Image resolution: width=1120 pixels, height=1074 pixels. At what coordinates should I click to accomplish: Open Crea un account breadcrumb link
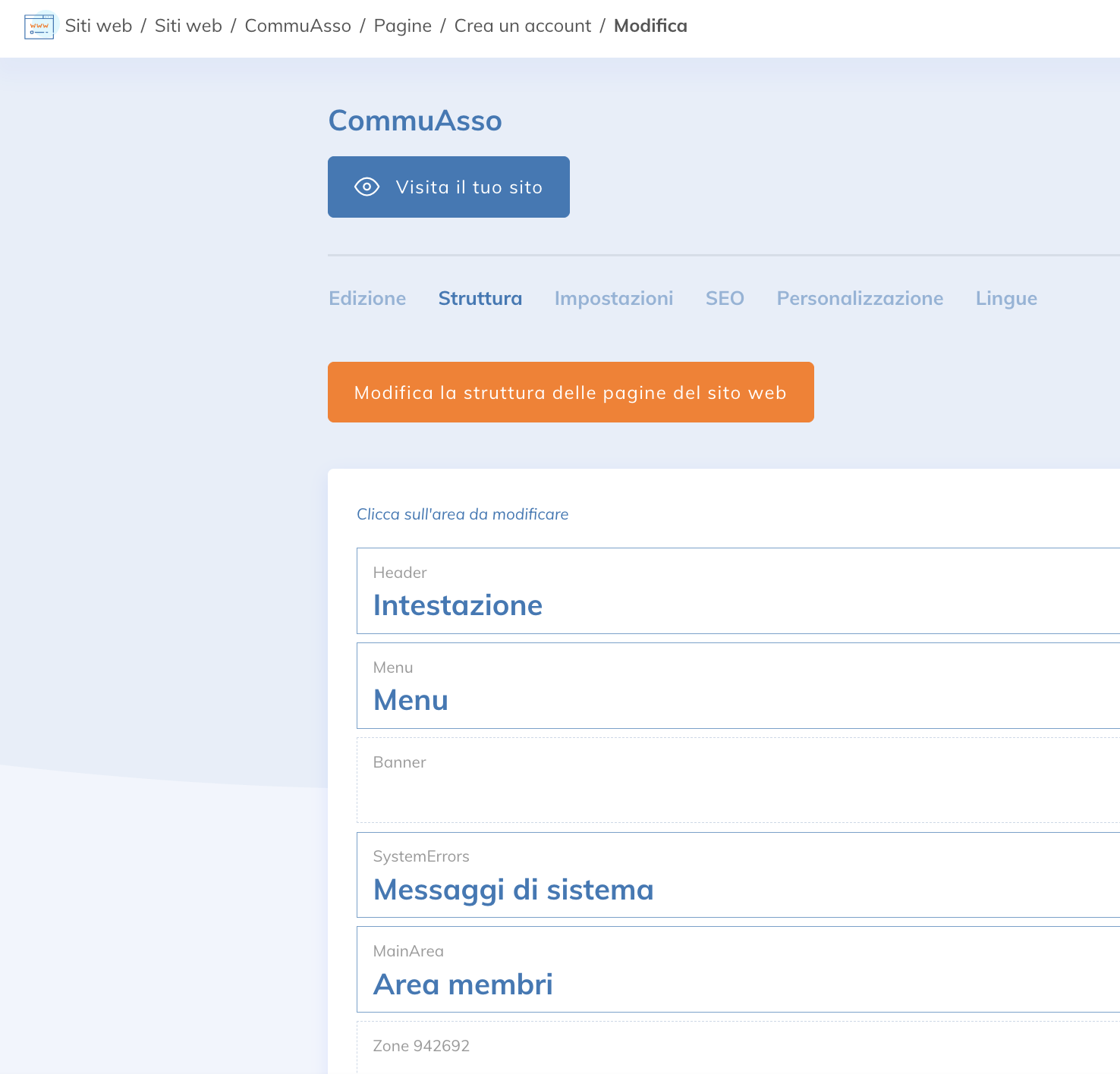tap(522, 26)
